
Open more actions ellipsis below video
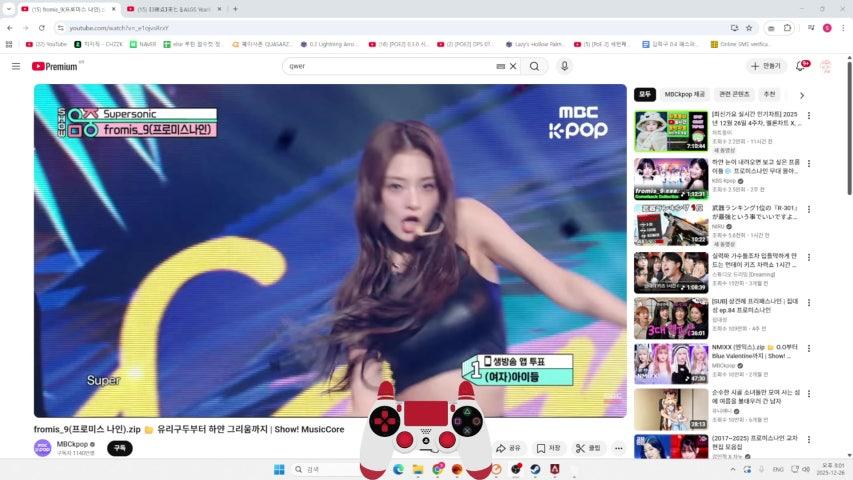point(619,448)
